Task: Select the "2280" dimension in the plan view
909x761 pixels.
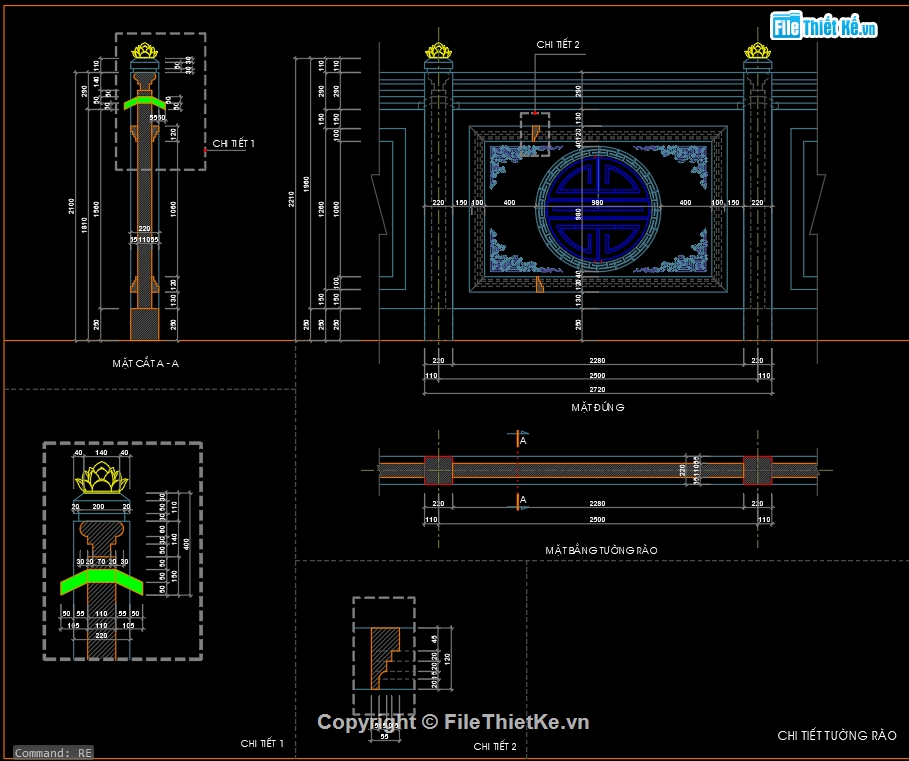Action: point(597,504)
